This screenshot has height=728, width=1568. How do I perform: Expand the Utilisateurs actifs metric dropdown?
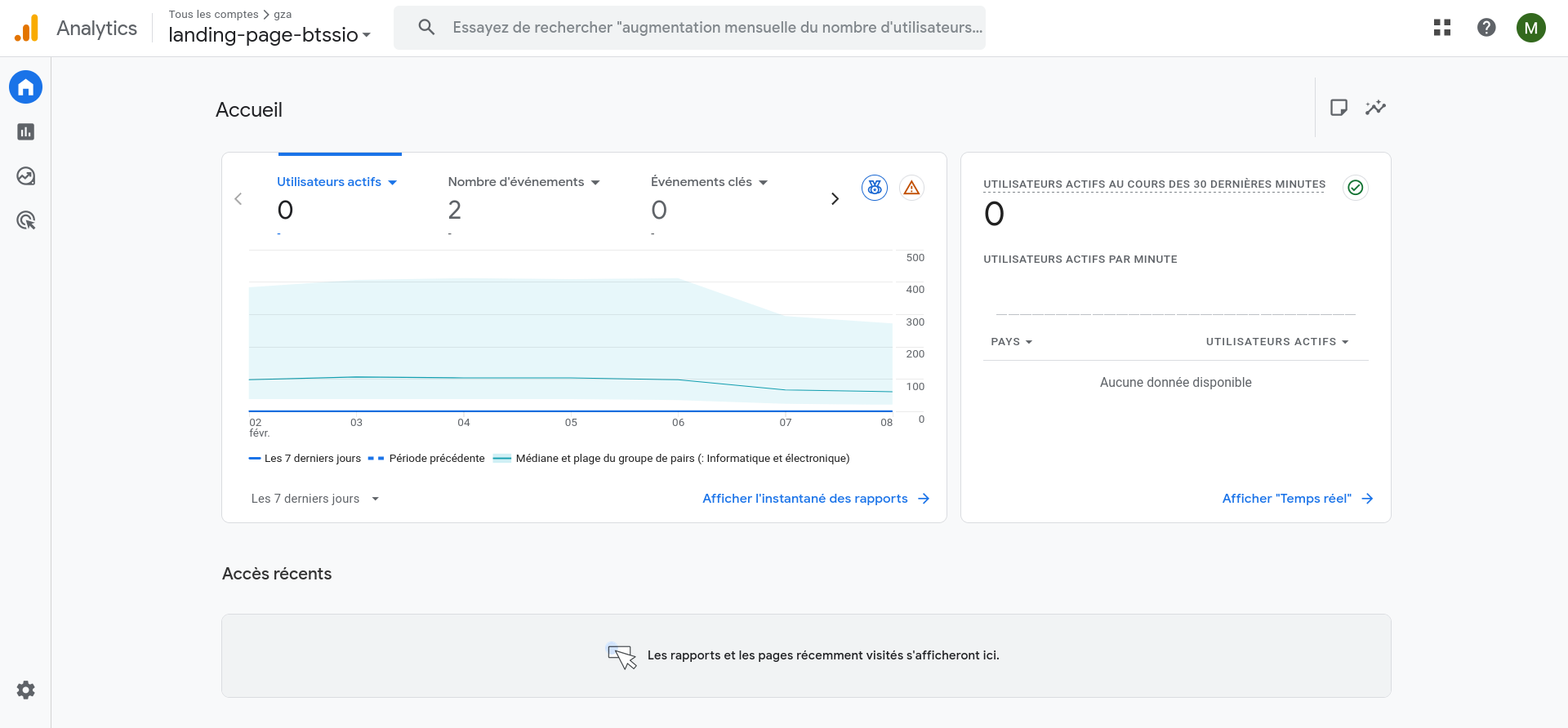(x=393, y=183)
